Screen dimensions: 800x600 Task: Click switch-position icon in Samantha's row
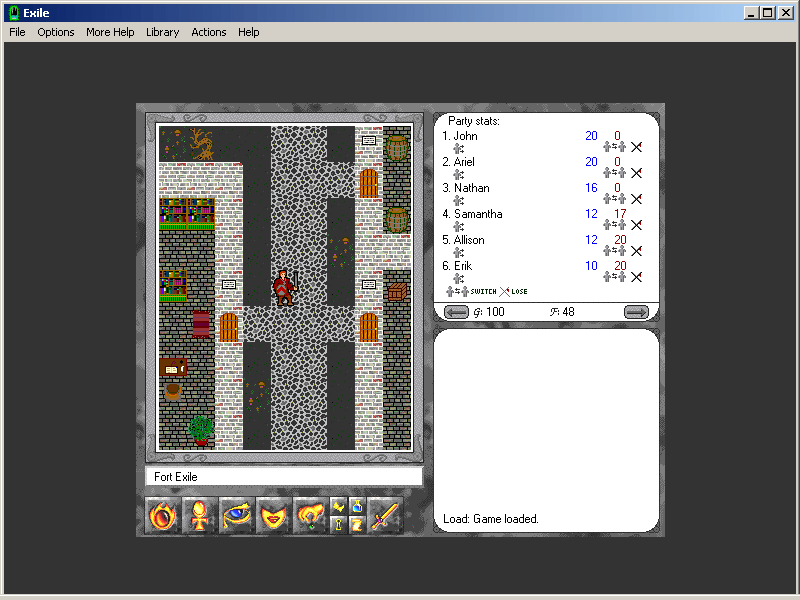coord(614,225)
